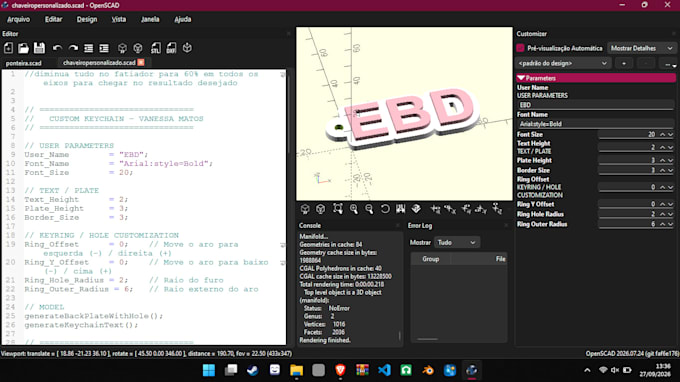Open the <padrão do design> preset dropdown

coord(563,63)
